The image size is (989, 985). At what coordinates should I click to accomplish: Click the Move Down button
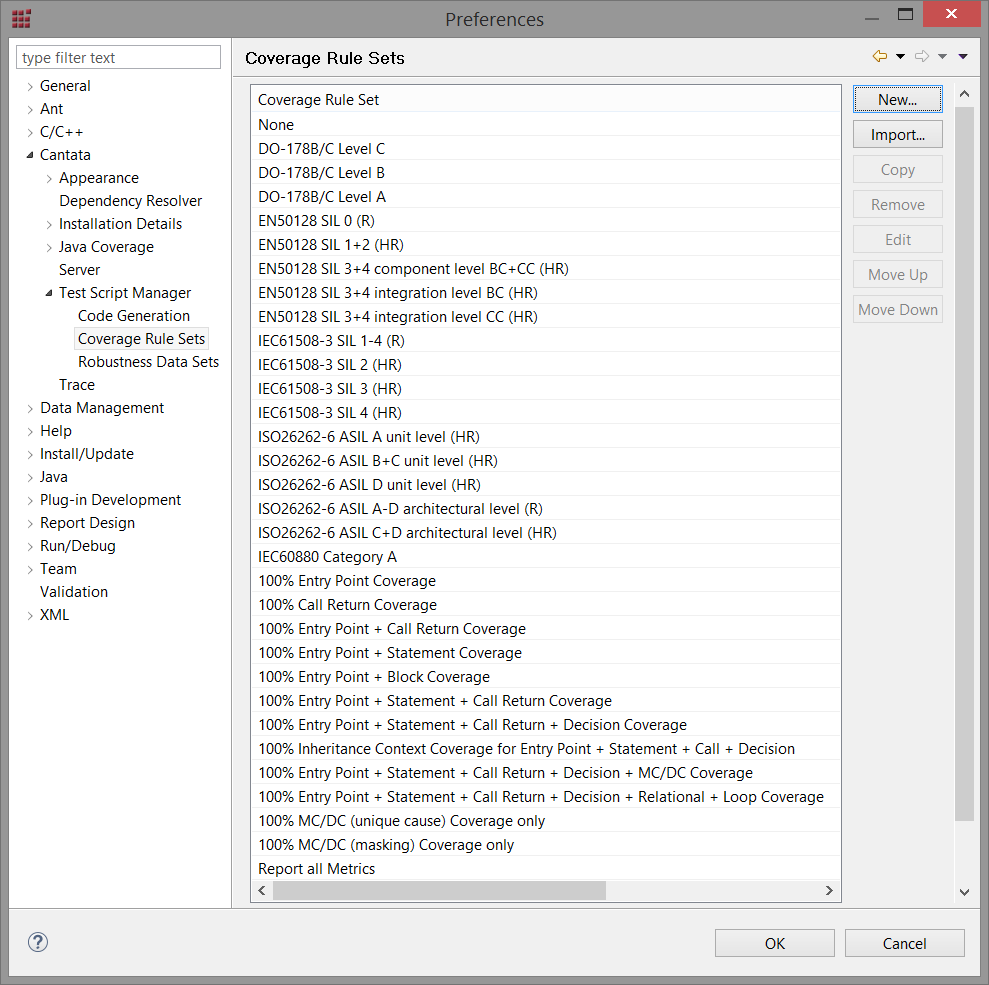tap(898, 310)
